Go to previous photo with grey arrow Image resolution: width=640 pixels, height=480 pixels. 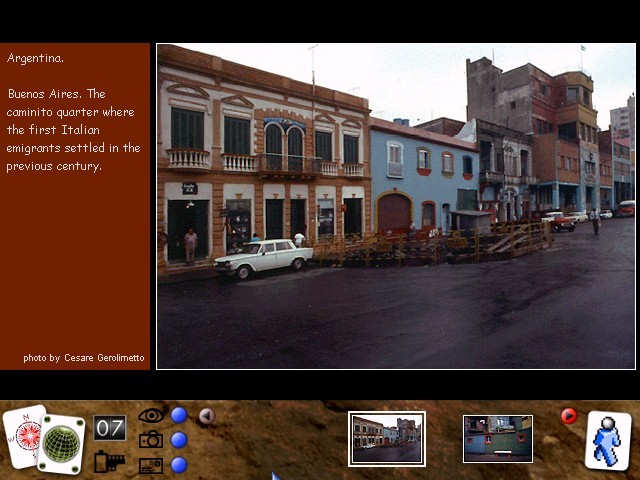pos(207,416)
